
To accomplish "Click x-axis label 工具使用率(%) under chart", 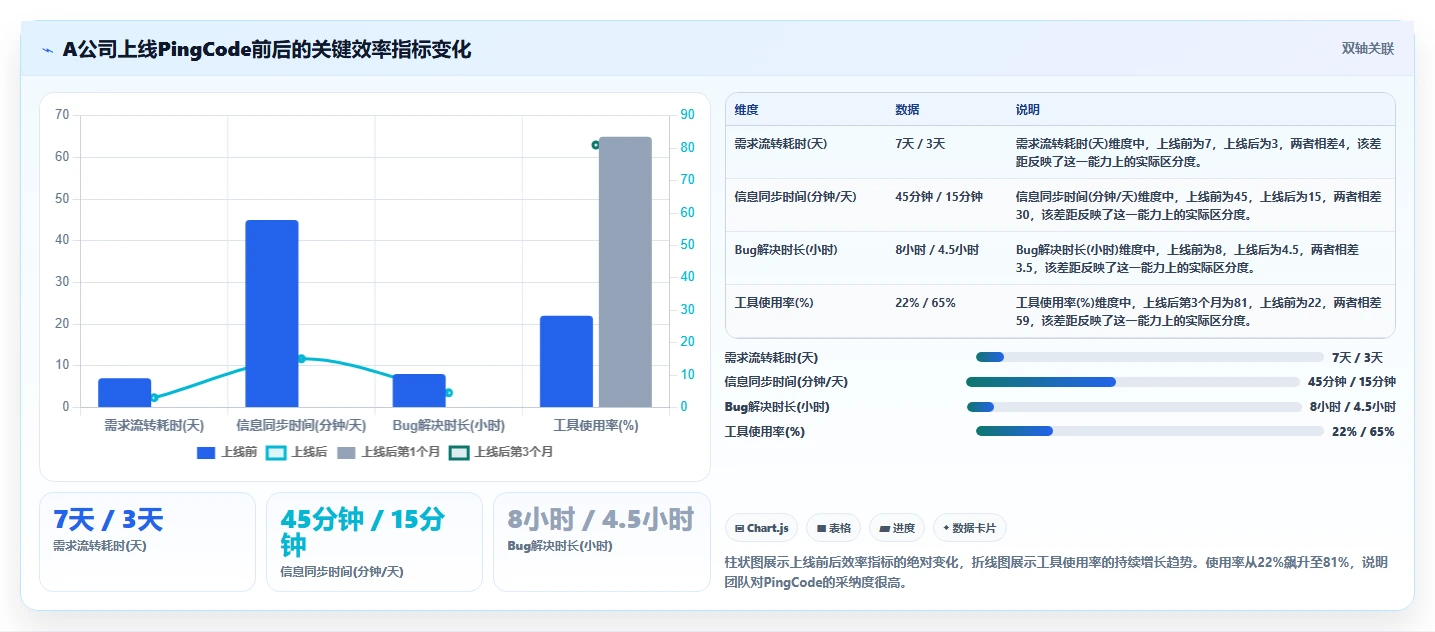I will coord(596,426).
